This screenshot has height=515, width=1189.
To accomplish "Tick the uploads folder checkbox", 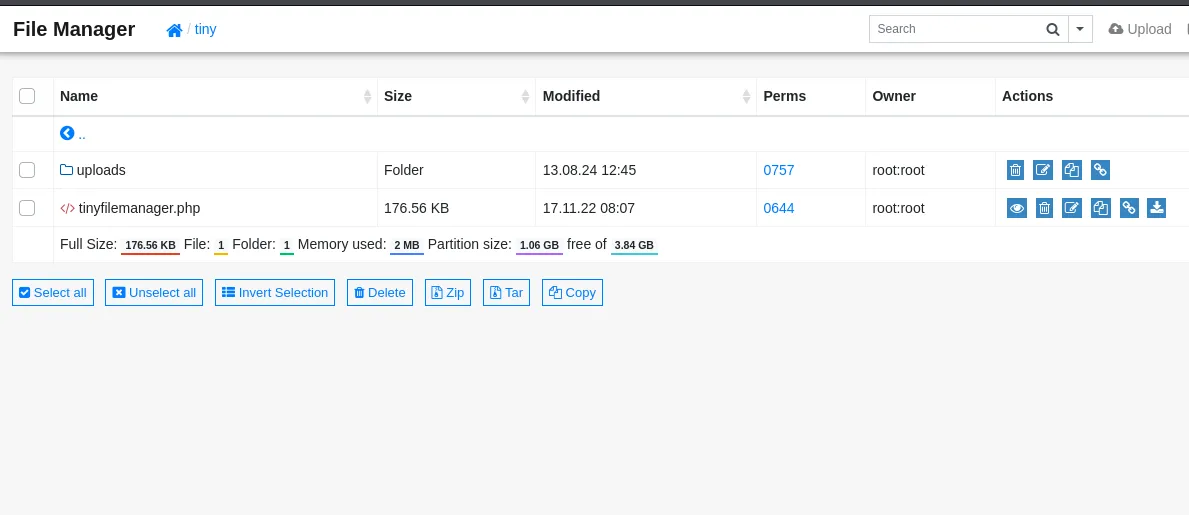I will pyautogui.click(x=27, y=170).
